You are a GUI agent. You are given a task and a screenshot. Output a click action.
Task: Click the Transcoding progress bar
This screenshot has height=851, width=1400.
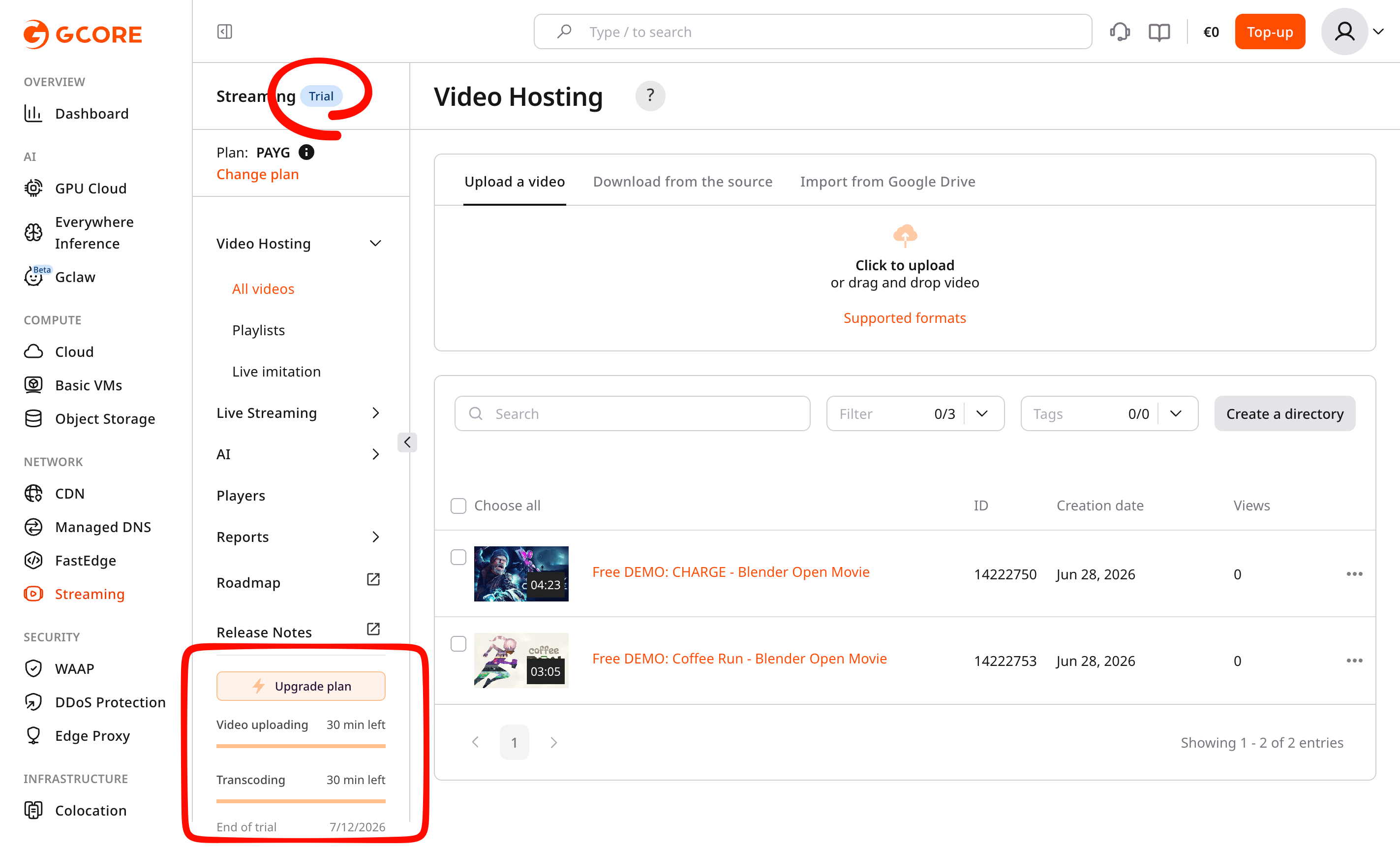point(301,802)
